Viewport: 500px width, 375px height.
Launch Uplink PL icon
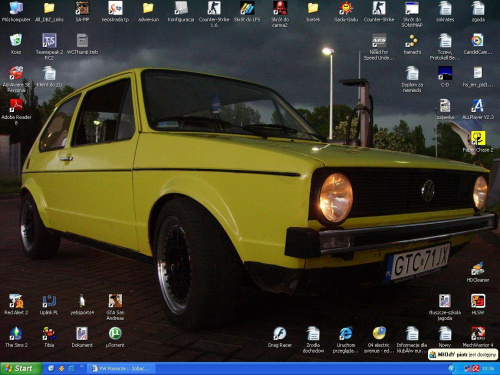[49, 301]
